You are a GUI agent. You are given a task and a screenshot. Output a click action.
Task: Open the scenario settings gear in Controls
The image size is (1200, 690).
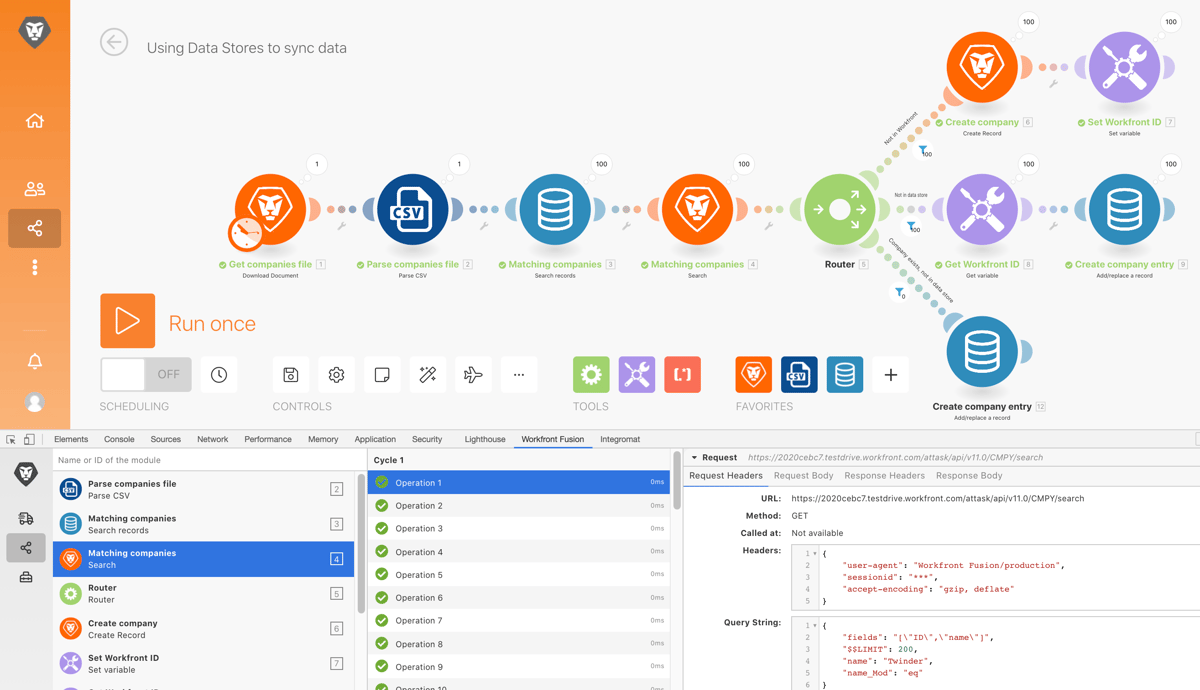[x=336, y=373]
